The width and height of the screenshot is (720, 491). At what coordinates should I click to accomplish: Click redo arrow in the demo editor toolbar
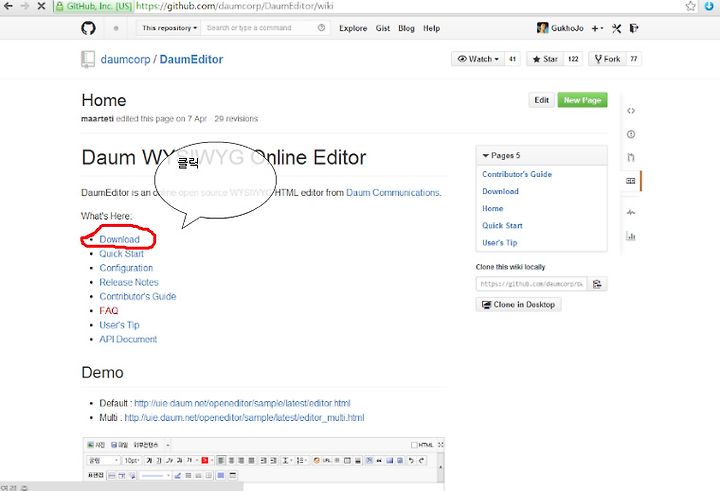coord(421,460)
